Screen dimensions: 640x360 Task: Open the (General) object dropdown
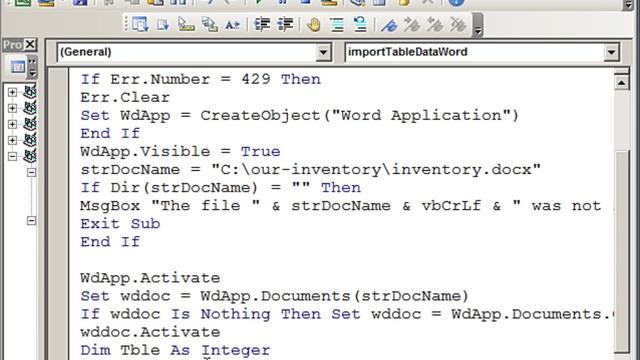323,52
